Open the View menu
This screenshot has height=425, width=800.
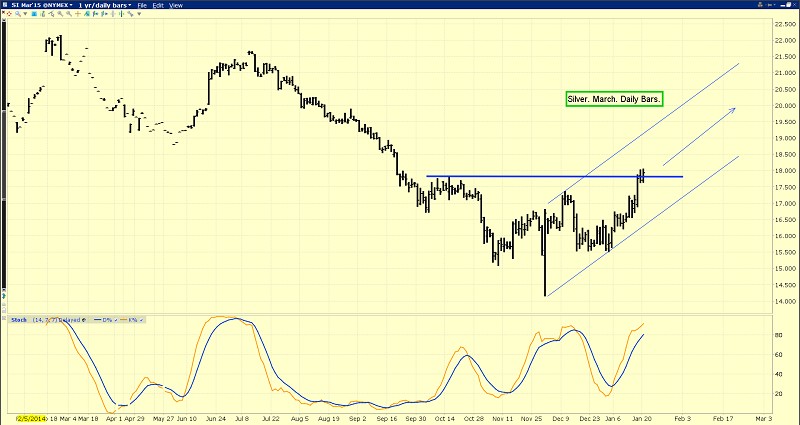click(x=176, y=5)
